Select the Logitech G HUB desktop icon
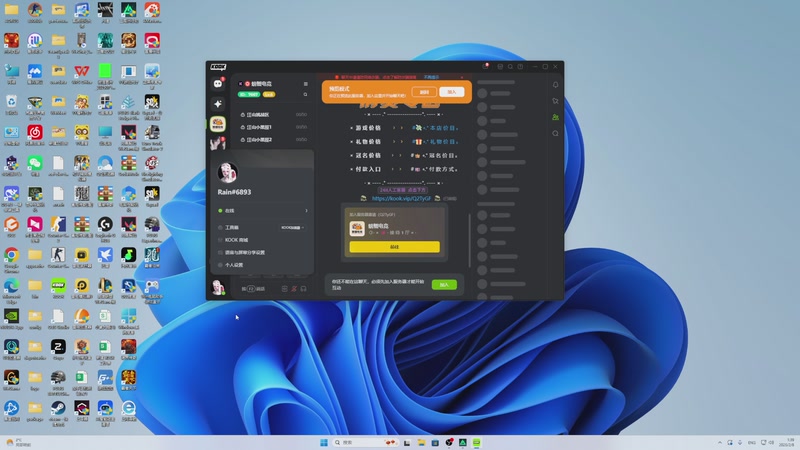Screen dimensions: 800x450 coord(105,229)
